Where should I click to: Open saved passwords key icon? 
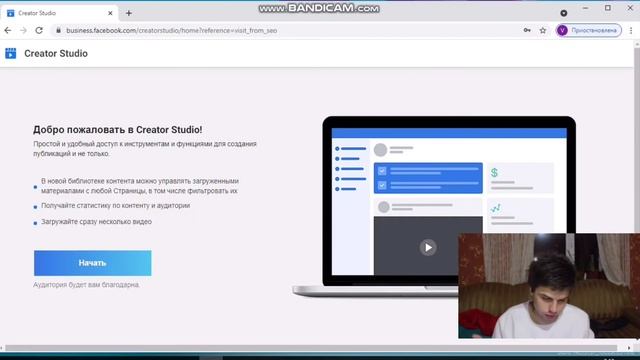pos(527,30)
